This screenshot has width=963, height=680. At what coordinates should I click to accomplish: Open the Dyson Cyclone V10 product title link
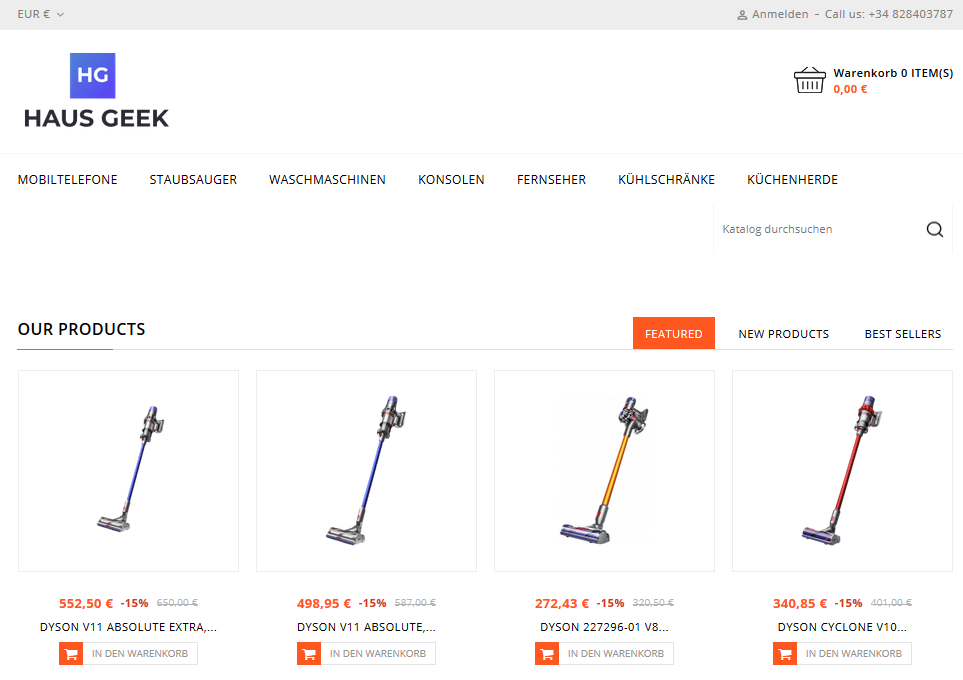(842, 627)
